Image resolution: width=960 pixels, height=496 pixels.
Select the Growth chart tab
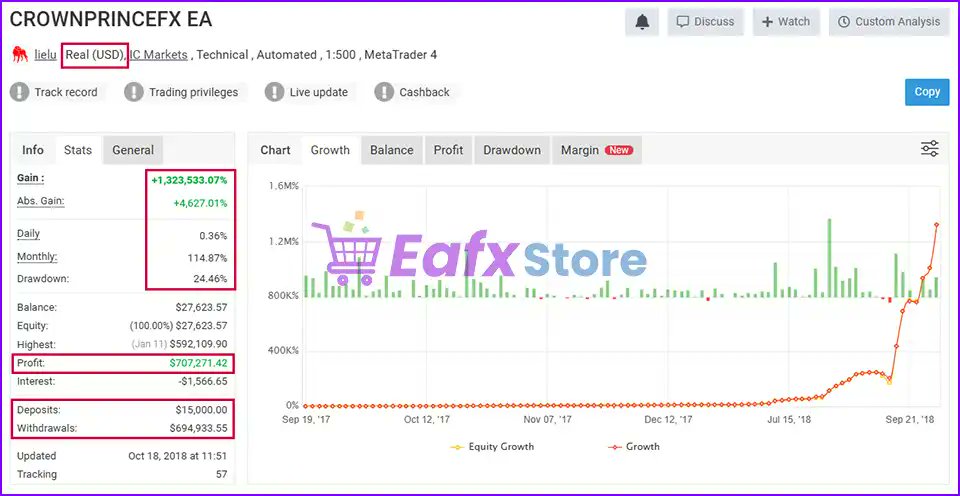[330, 150]
